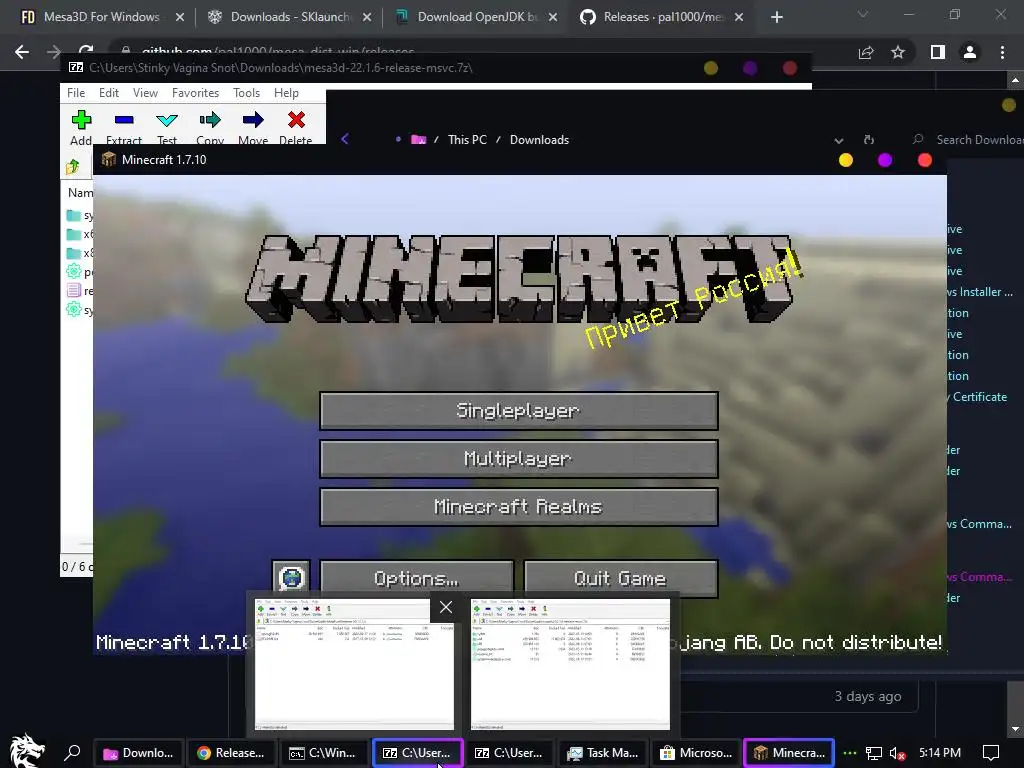Open Chrome's side panel
Image resolution: width=1024 pixels, height=768 pixels.
(x=938, y=52)
